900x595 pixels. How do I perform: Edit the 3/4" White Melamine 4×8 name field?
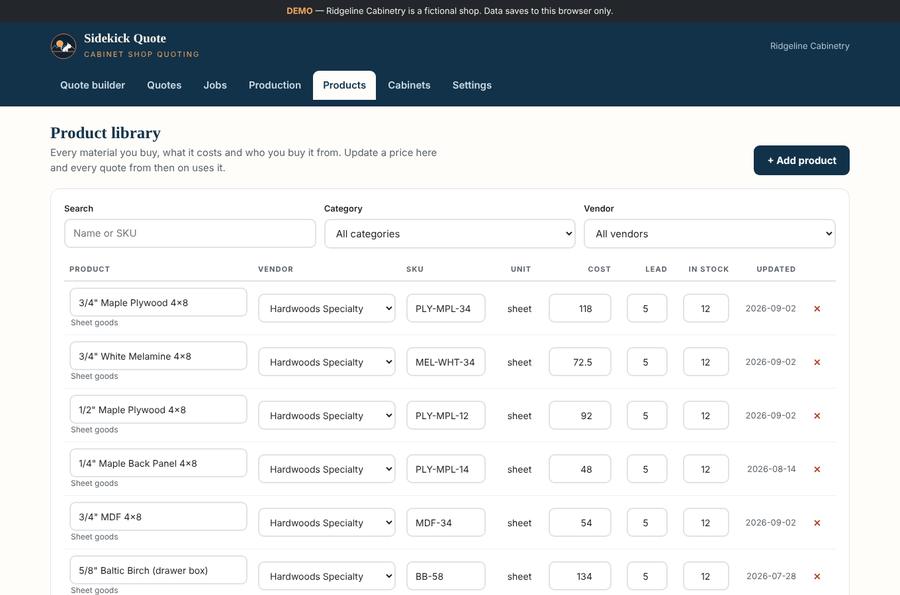tap(158, 356)
